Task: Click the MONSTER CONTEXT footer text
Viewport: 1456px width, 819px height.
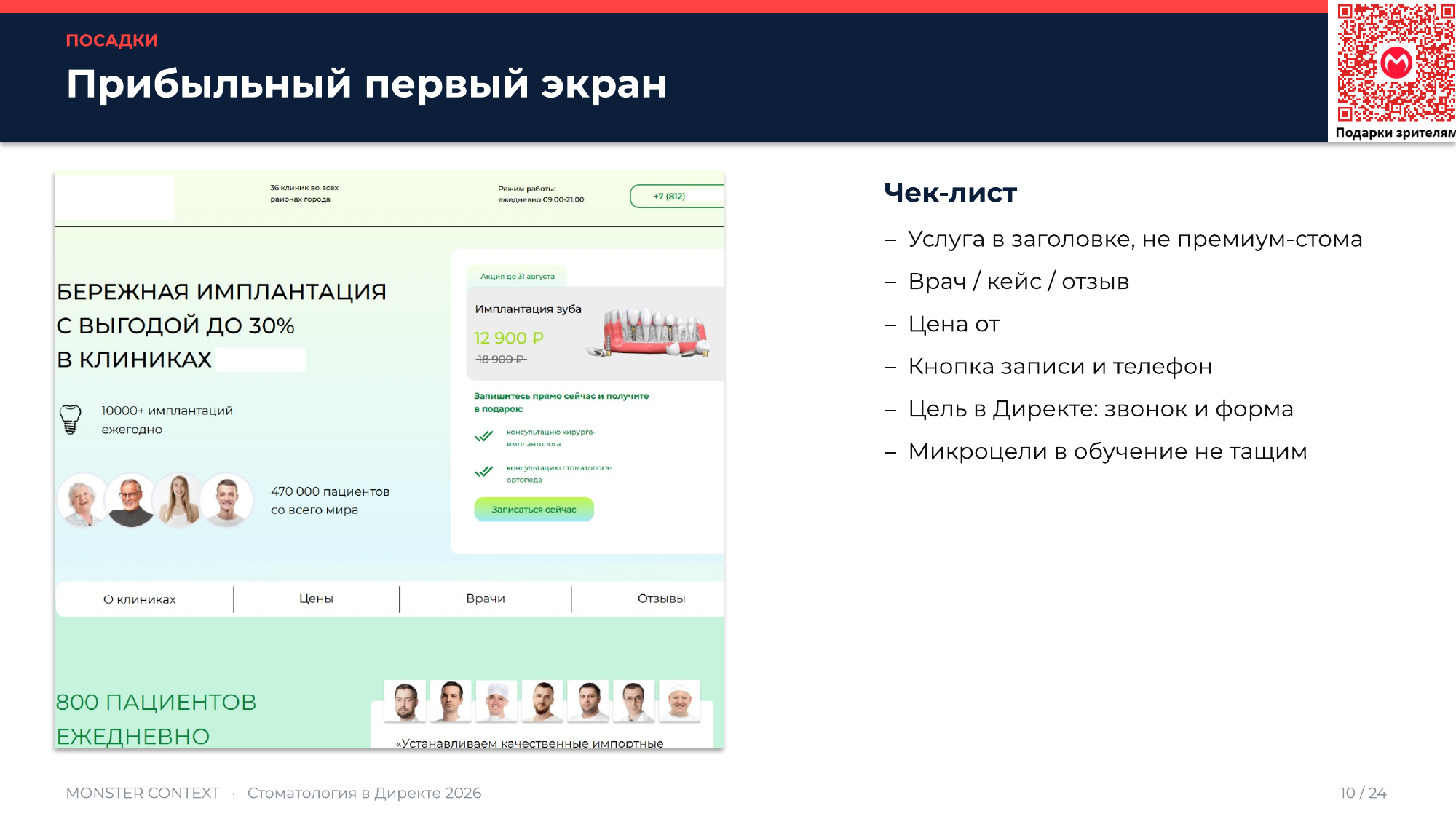Action: tap(143, 793)
